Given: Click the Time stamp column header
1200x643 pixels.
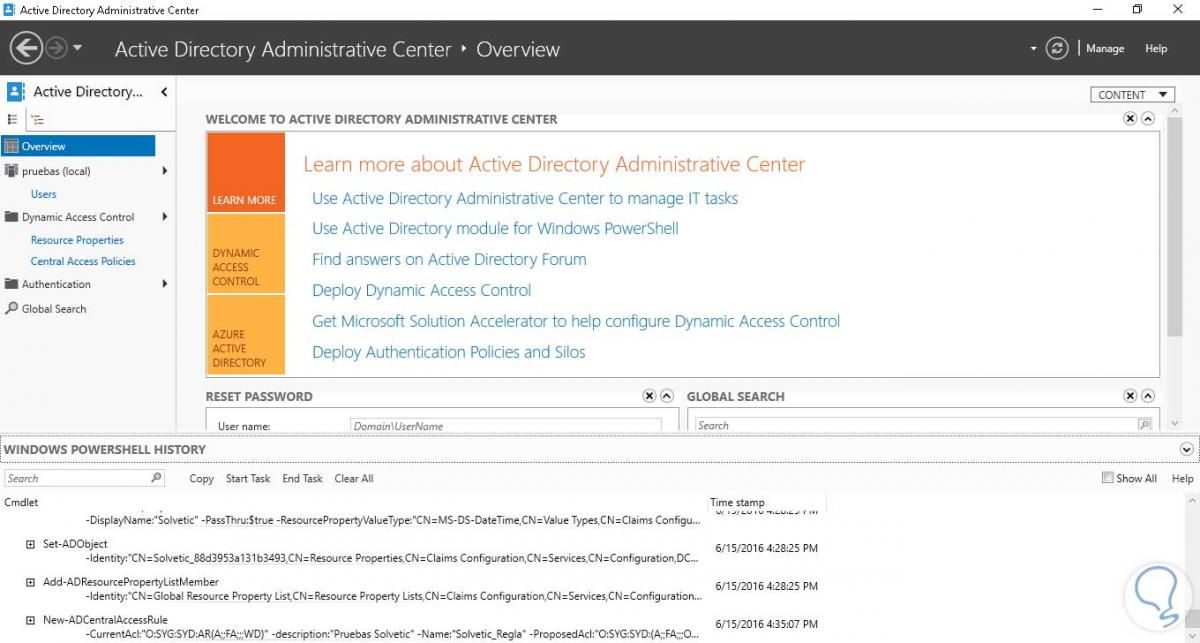Looking at the screenshot, I should click(x=737, y=502).
